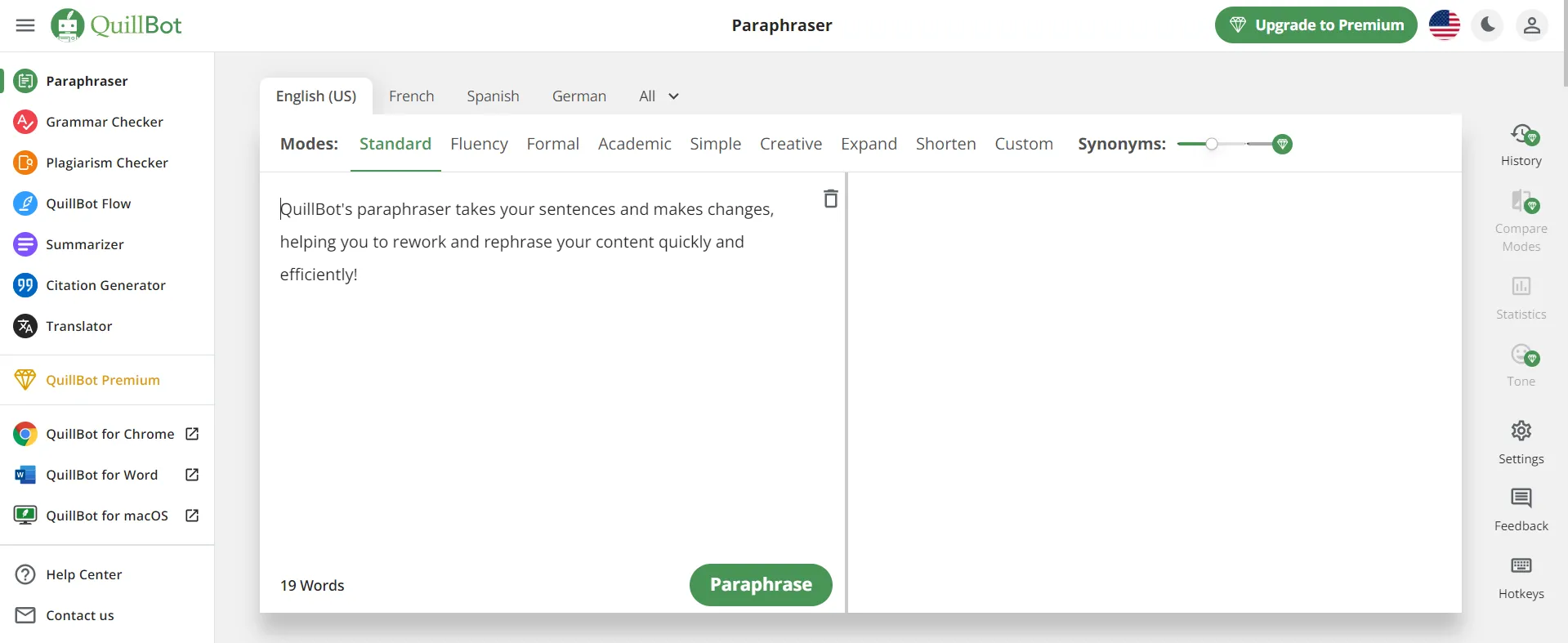
Task: Toggle dark mode with moon icon
Action: (1487, 25)
